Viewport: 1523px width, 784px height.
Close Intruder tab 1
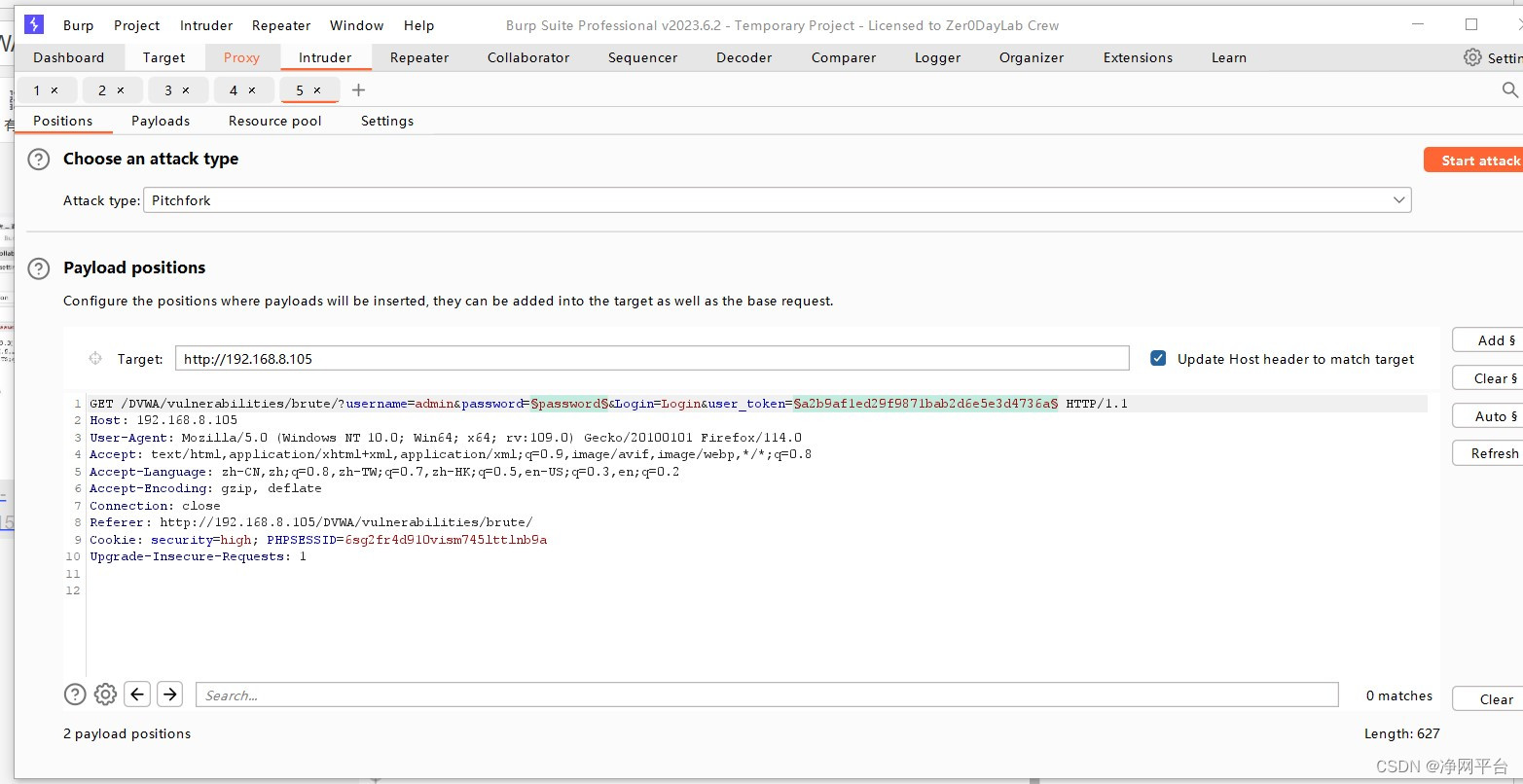click(54, 90)
